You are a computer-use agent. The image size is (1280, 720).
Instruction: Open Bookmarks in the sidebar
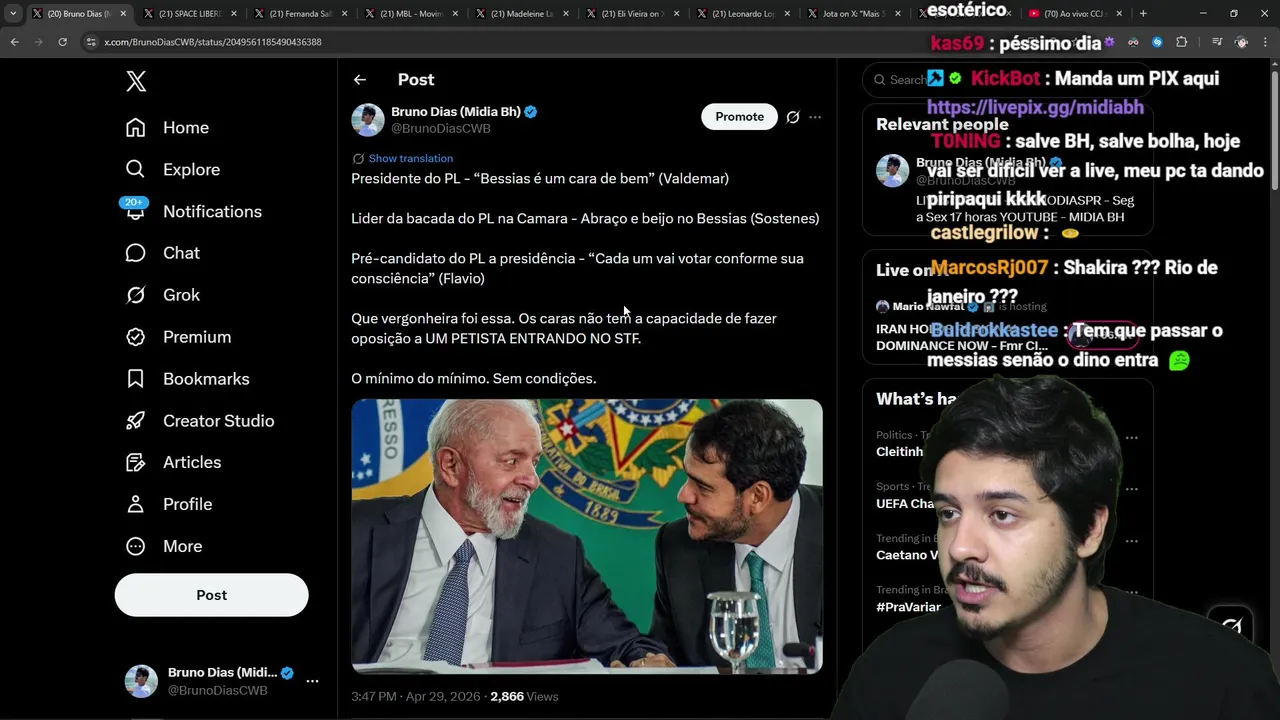[187, 379]
